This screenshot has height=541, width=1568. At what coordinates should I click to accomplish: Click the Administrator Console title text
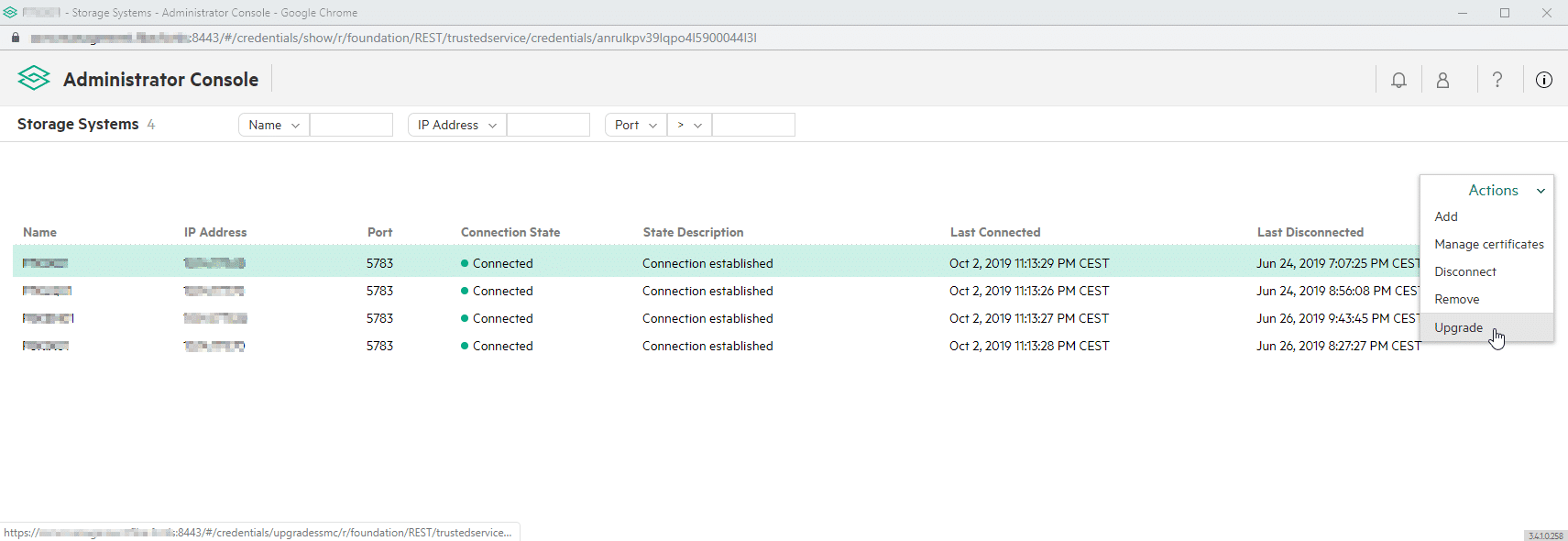tap(160, 80)
